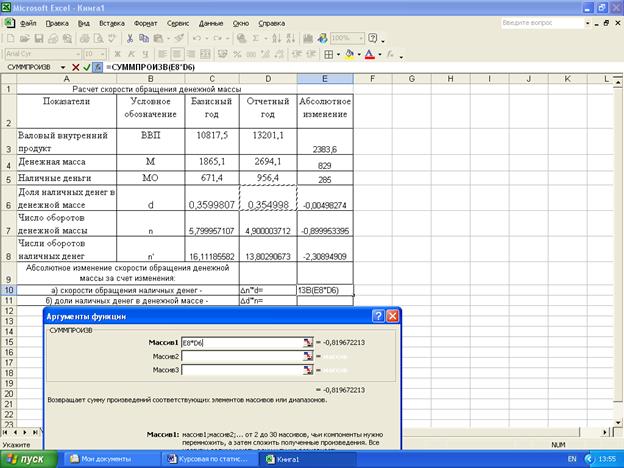Collapse dialog using the Массив1 range selector icon
The image size is (624, 468).
point(307,342)
